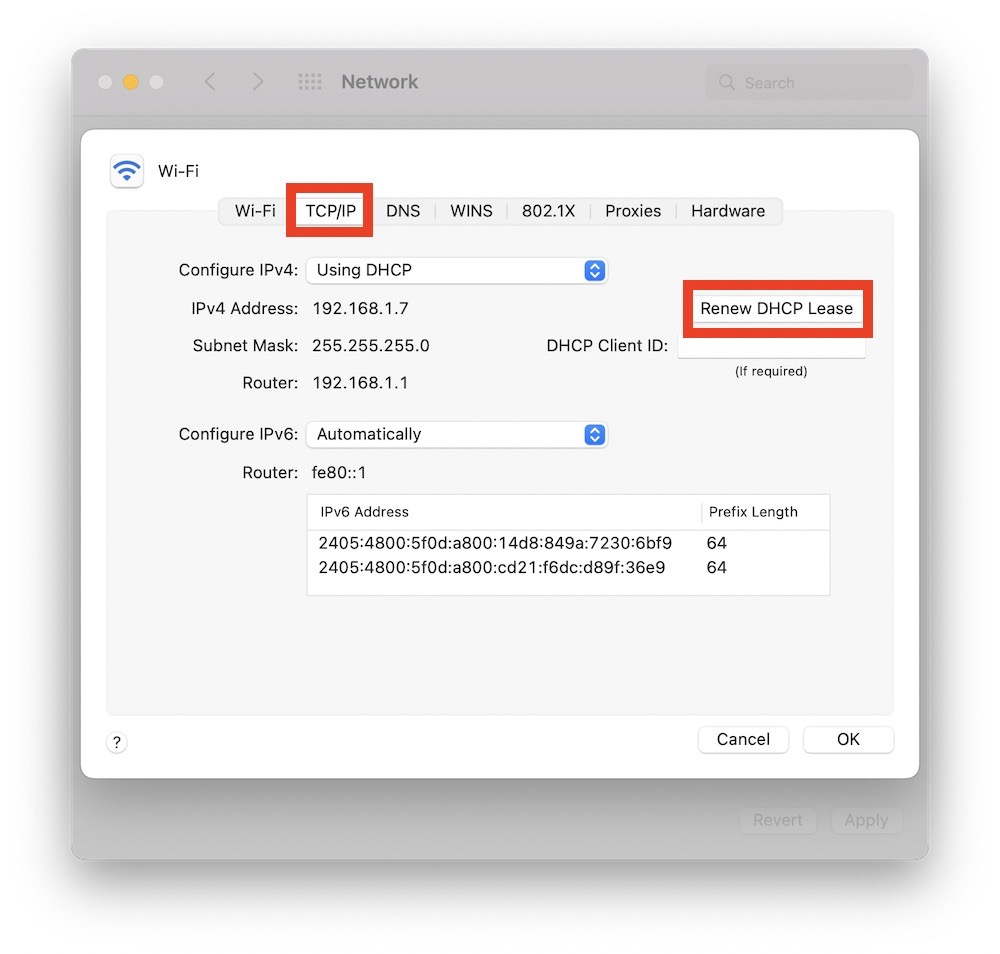Click IPv6 router value fe80::1
Screen dimensions: 1000x954
[339, 473]
